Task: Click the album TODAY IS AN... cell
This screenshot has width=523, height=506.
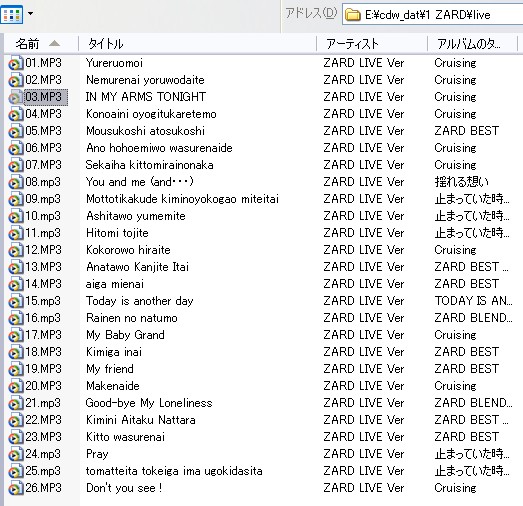Action: coord(473,301)
